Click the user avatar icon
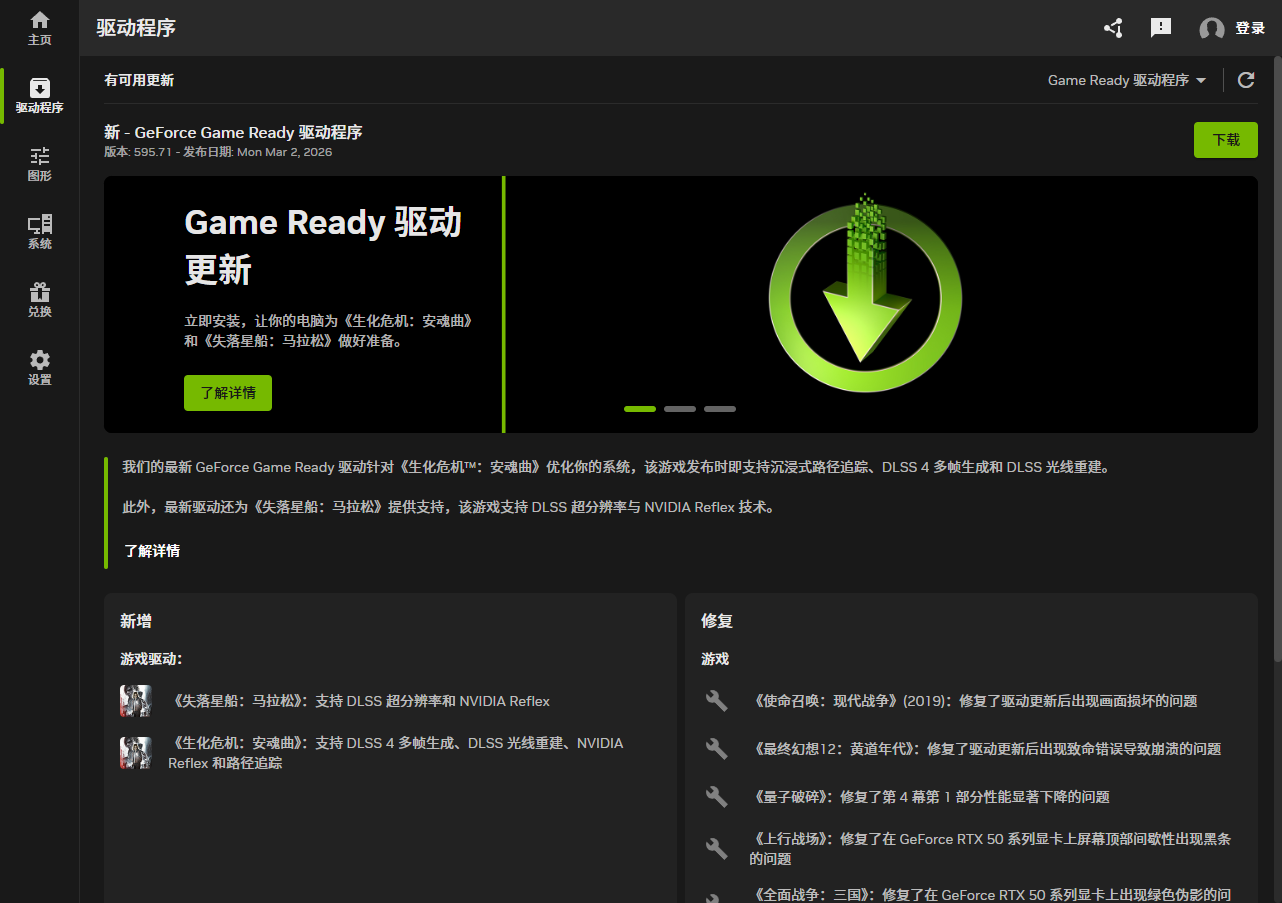 [x=1212, y=29]
